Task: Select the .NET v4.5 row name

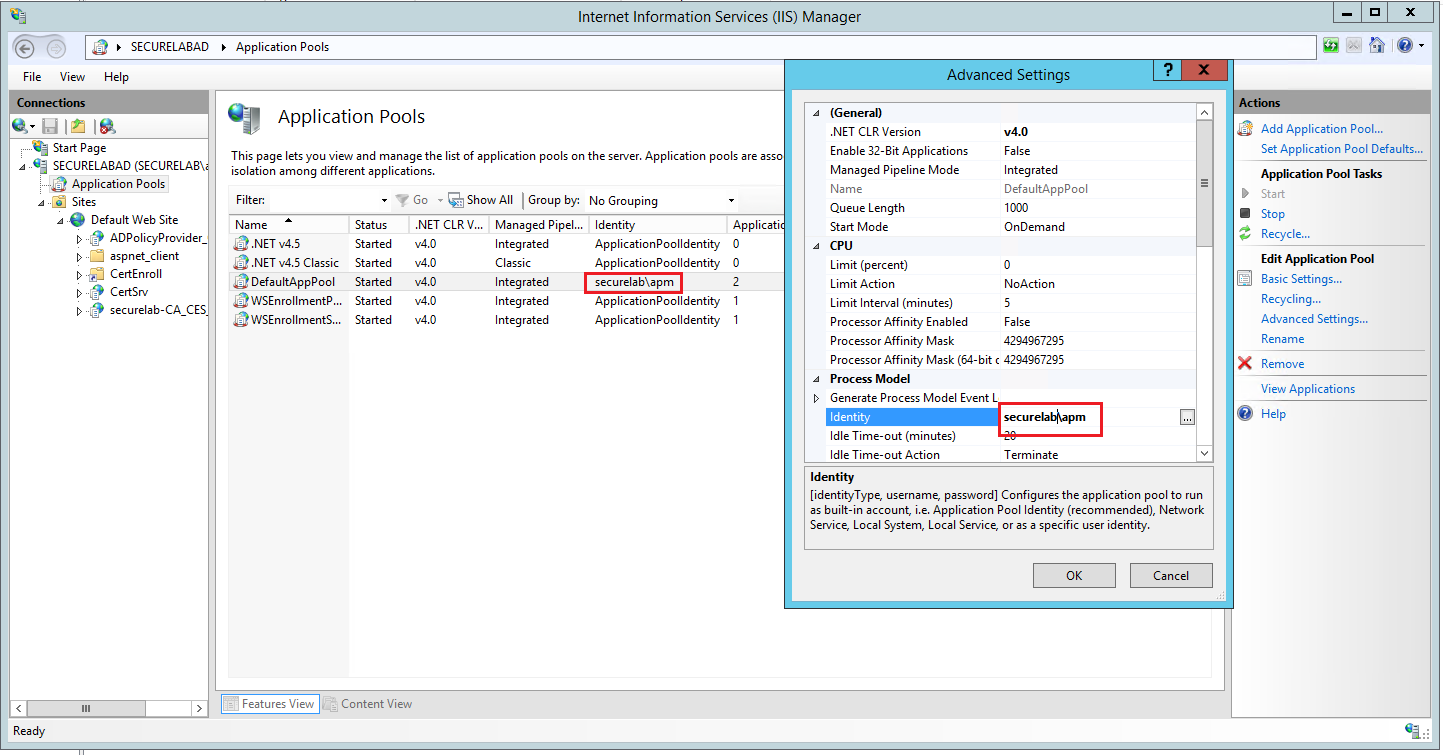Action: tap(274, 244)
